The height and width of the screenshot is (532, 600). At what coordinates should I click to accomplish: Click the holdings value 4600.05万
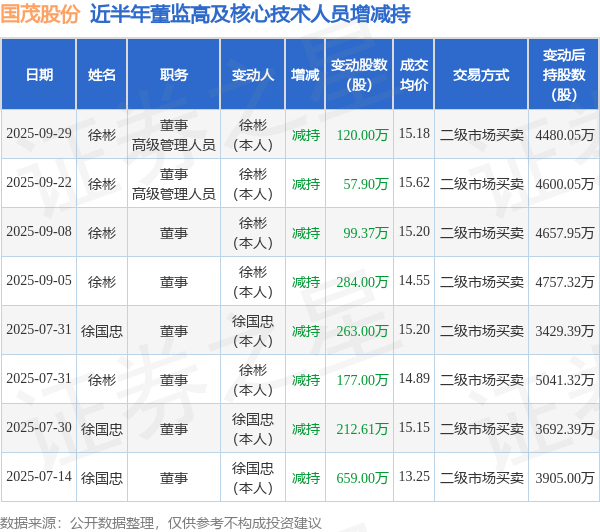tap(565, 184)
